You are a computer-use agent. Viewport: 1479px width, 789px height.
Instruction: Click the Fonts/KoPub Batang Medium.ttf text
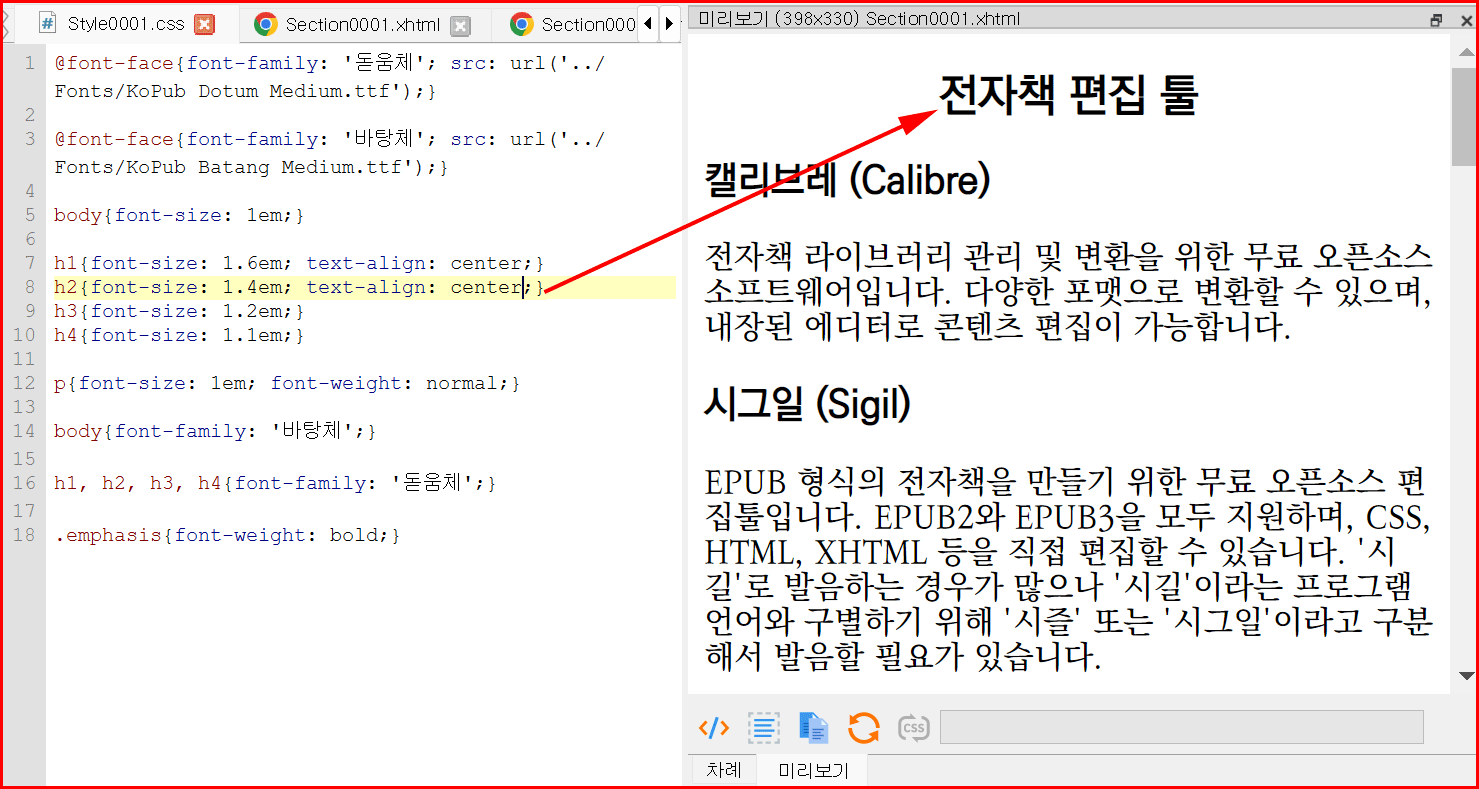(234, 167)
